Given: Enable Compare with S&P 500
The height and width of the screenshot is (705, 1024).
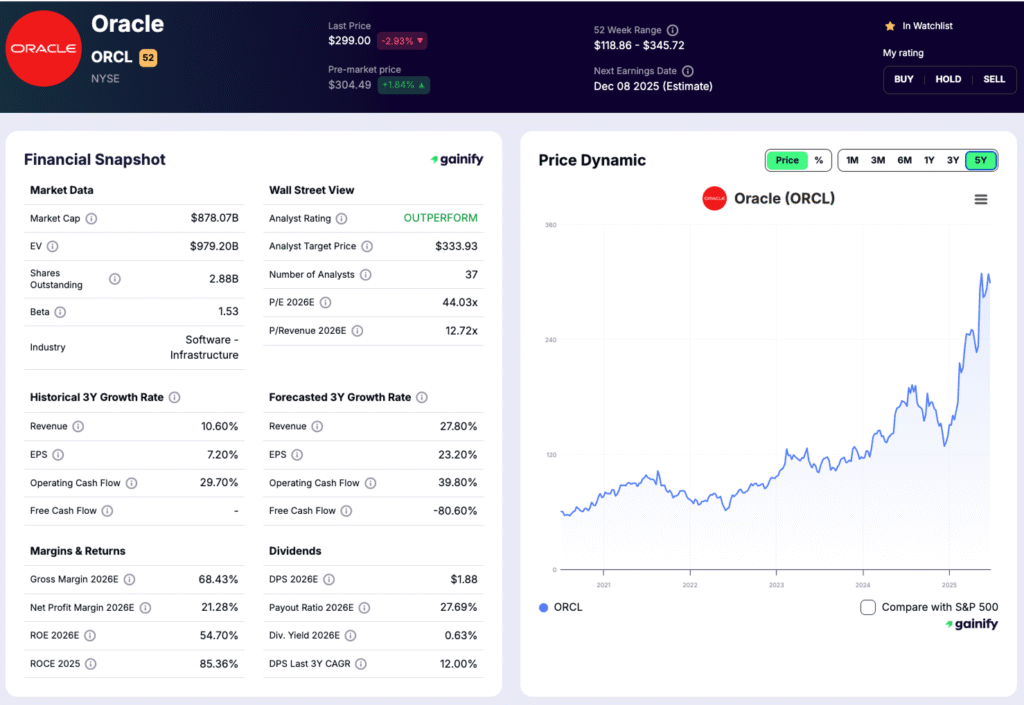Looking at the screenshot, I should pyautogui.click(x=867, y=606).
